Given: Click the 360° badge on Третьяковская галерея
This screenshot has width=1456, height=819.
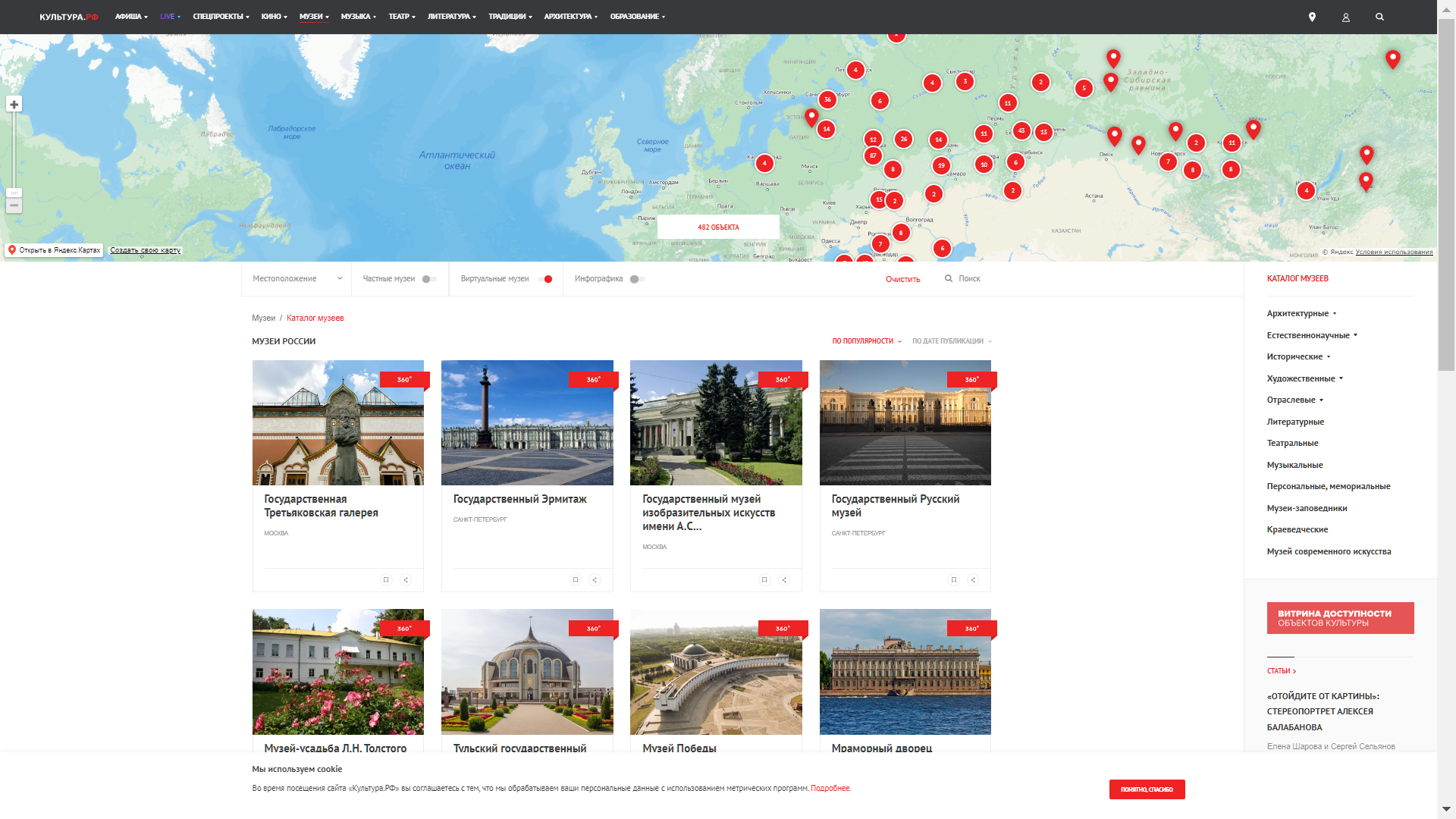Looking at the screenshot, I should tap(404, 380).
